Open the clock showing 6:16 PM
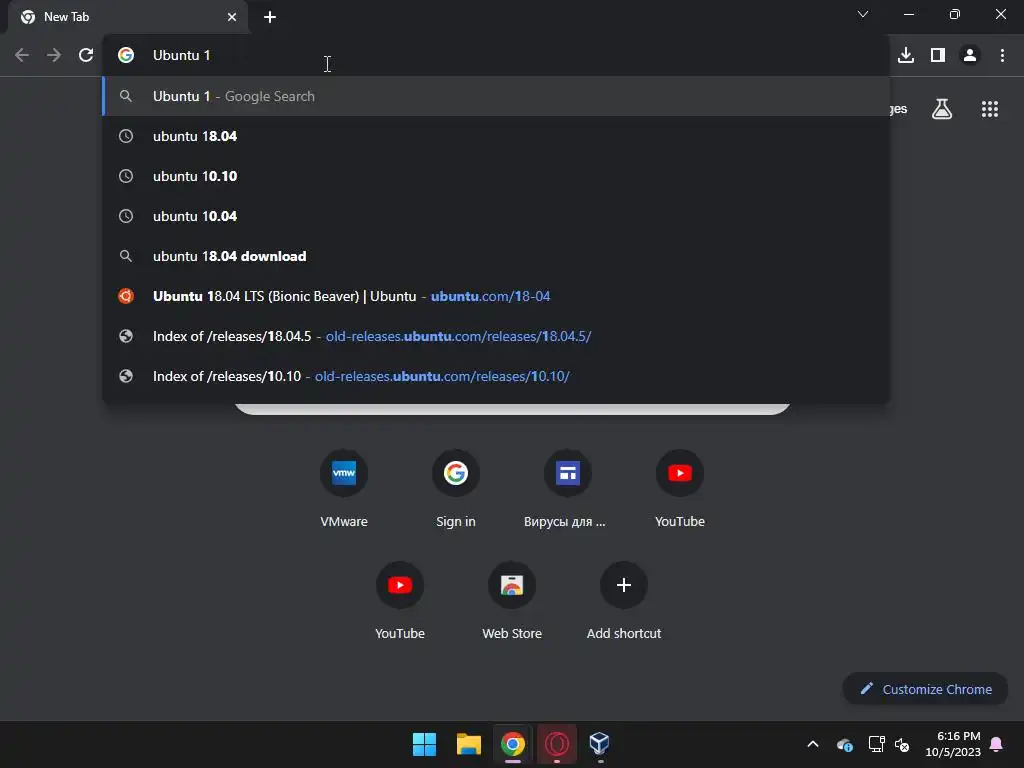The height and width of the screenshot is (768, 1024). 953,744
